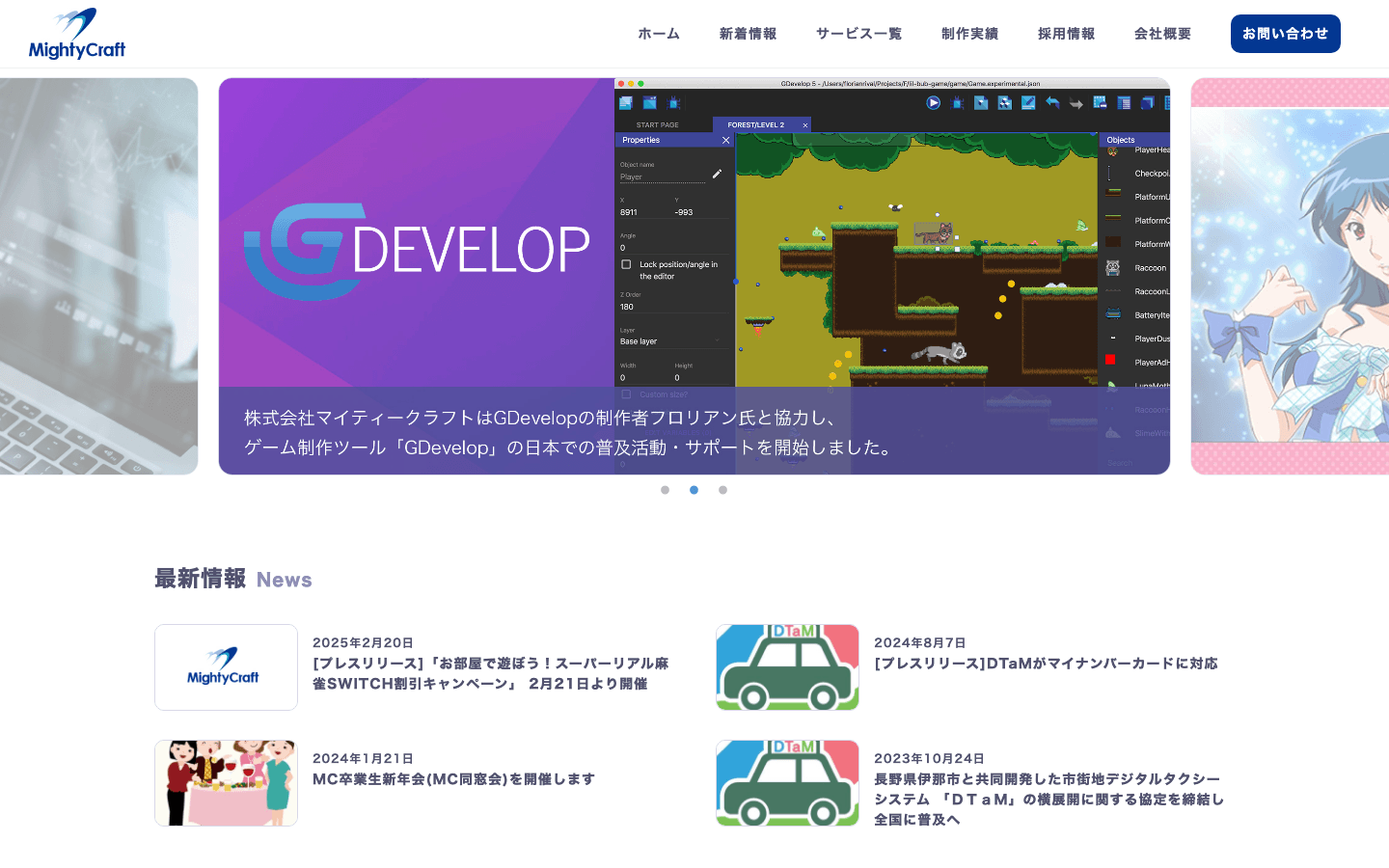
Task: Select the third carousel dot
Action: (x=722, y=490)
